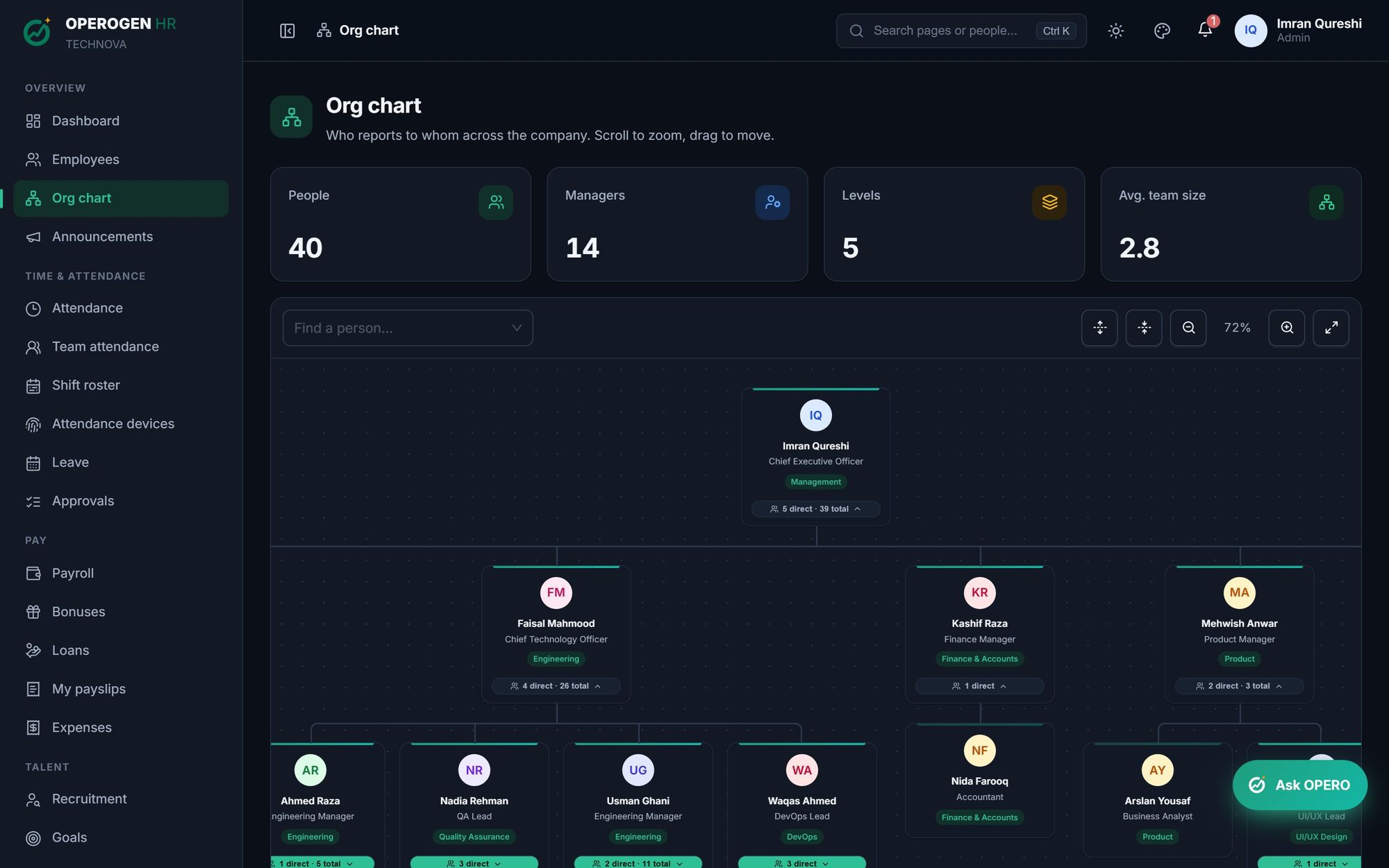Open Loans page
The width and height of the screenshot is (1389, 868).
coord(121,651)
